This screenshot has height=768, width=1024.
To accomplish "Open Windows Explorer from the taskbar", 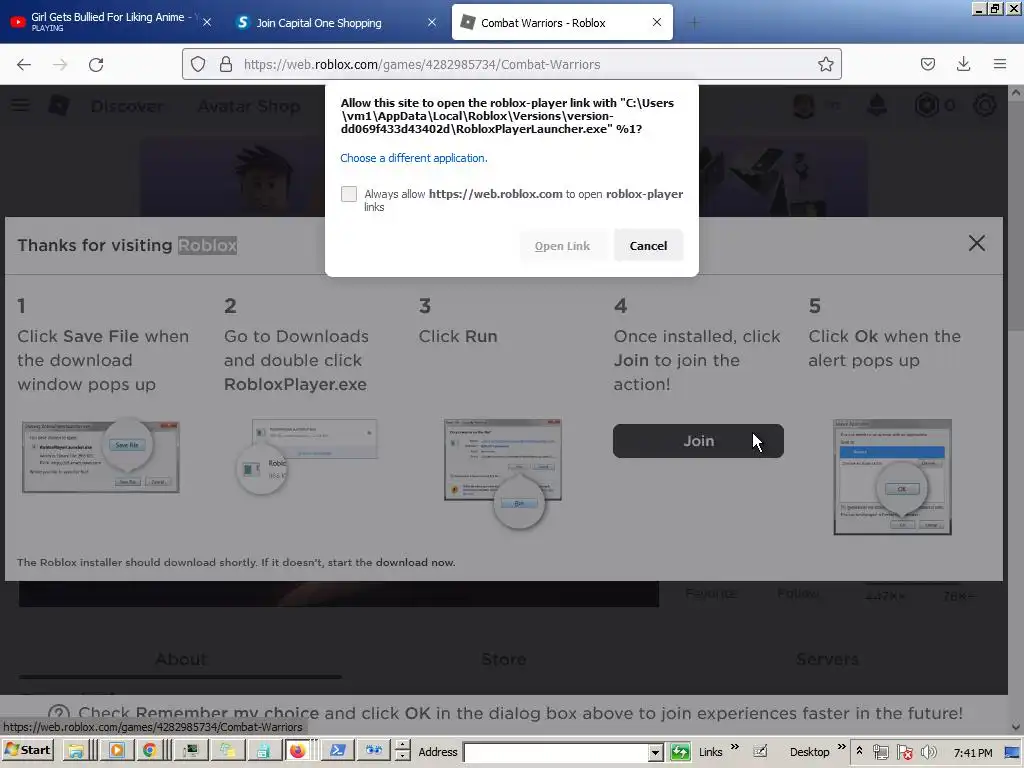I will [x=75, y=751].
